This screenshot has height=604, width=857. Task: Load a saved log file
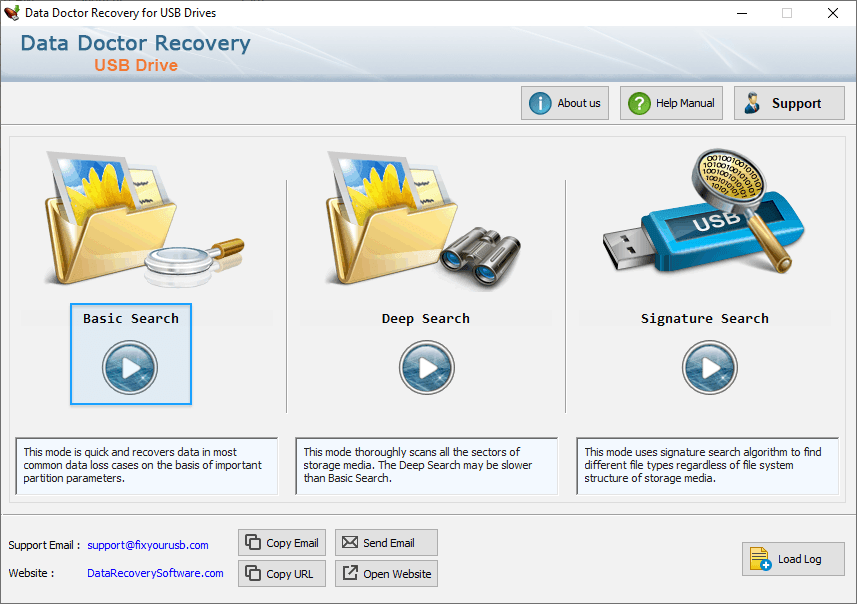pyautogui.click(x=793, y=559)
